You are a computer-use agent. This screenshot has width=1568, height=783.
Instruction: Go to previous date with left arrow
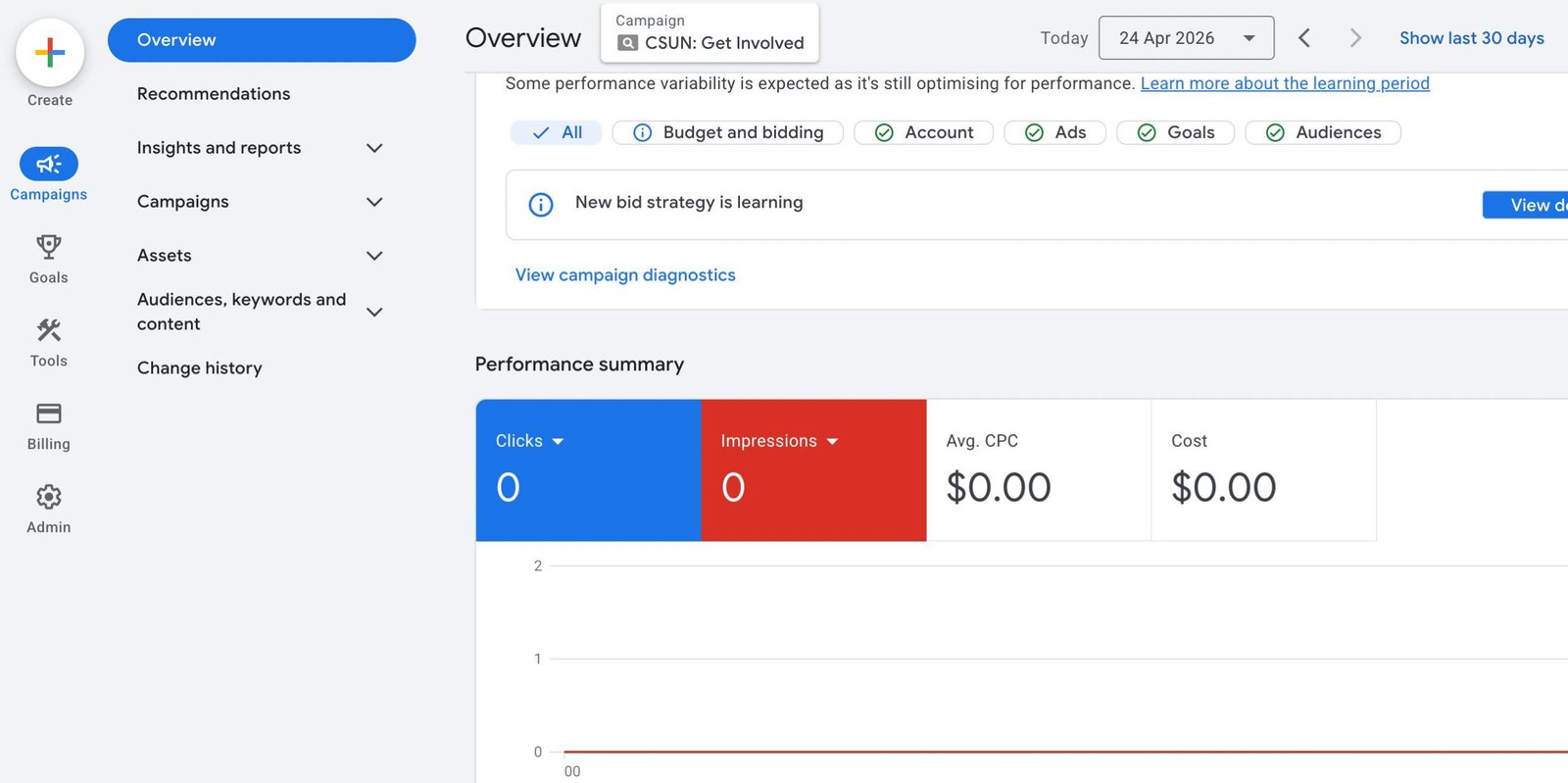1304,38
